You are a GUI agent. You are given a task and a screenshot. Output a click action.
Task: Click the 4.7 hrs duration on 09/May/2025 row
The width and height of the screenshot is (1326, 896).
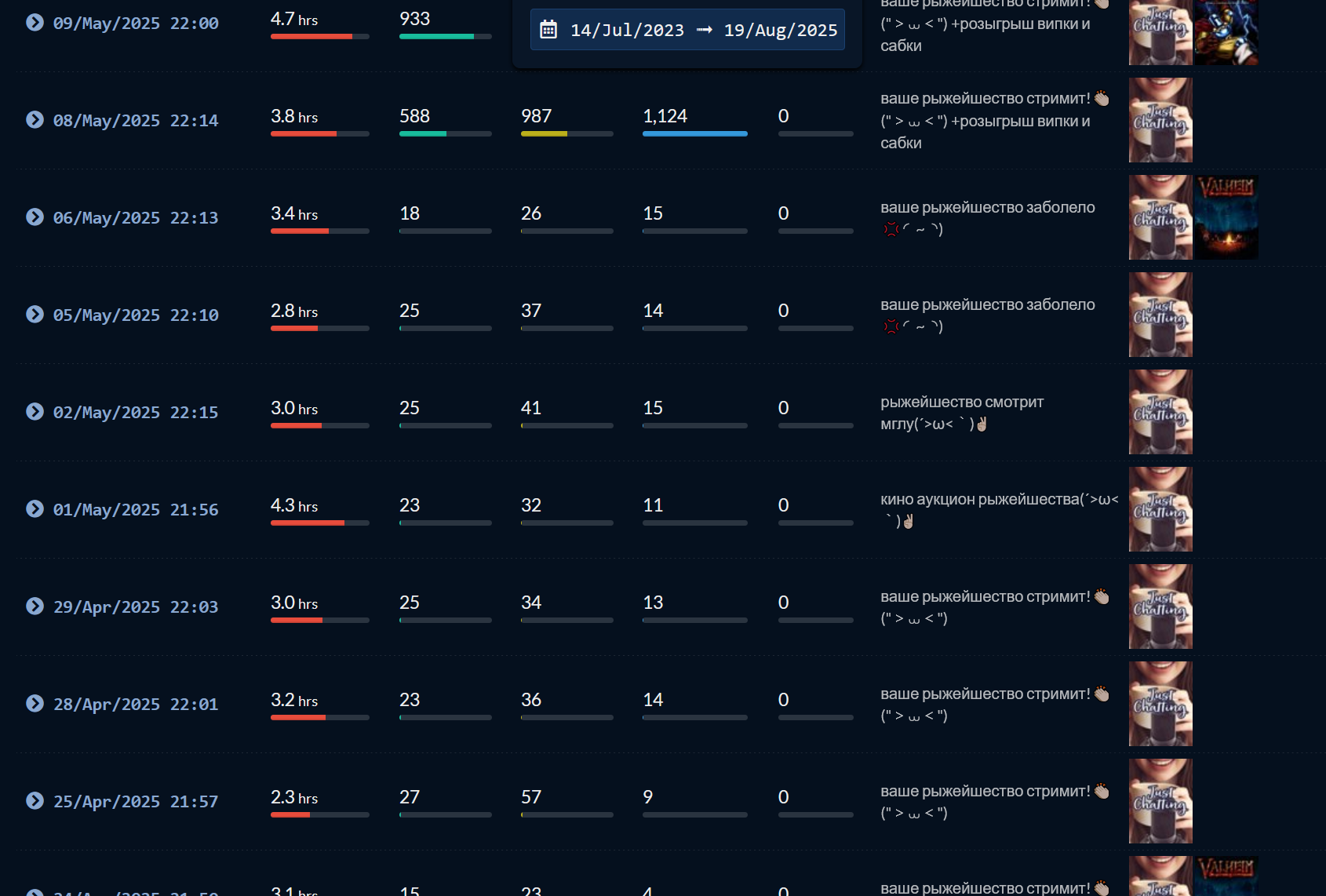click(294, 19)
